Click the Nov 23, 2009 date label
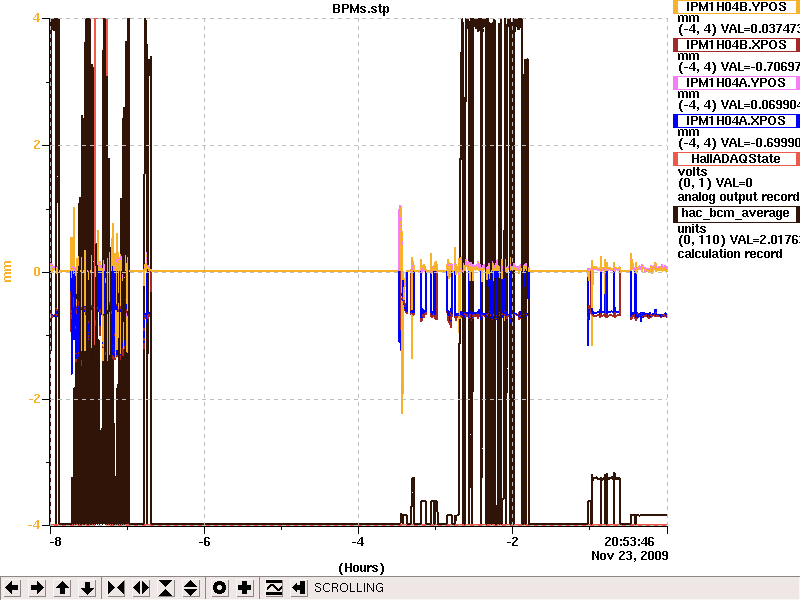This screenshot has height=600, width=800. [x=630, y=555]
